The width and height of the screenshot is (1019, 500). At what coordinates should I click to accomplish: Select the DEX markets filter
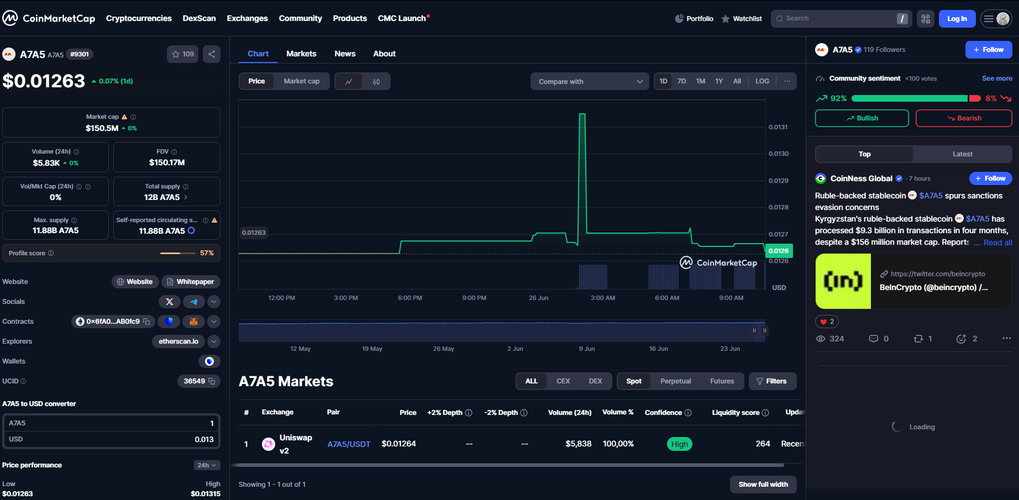[x=595, y=381]
